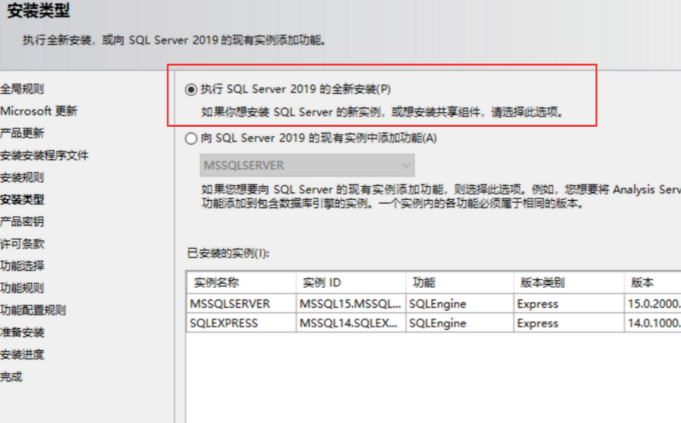Screen dimensions: 681x423
Task: Select the SQLEXPRESS instance name cell
Action: tap(241, 323)
